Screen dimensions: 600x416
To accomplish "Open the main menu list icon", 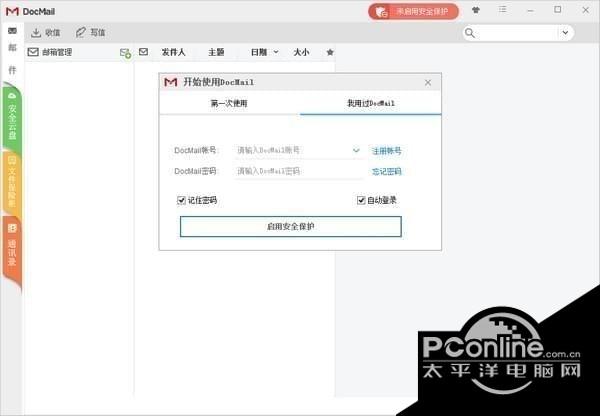I will click(x=502, y=10).
